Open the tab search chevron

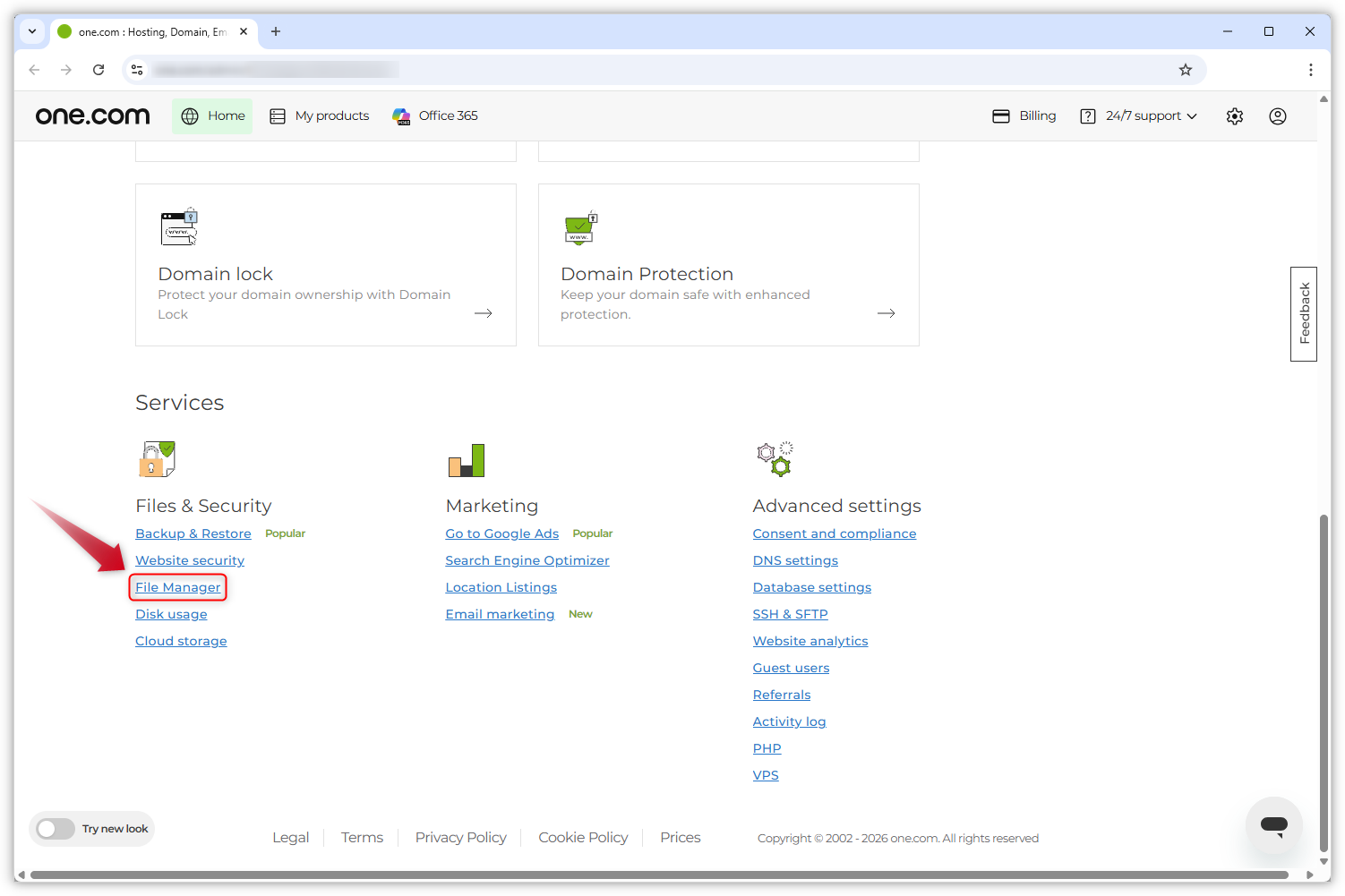tap(32, 31)
